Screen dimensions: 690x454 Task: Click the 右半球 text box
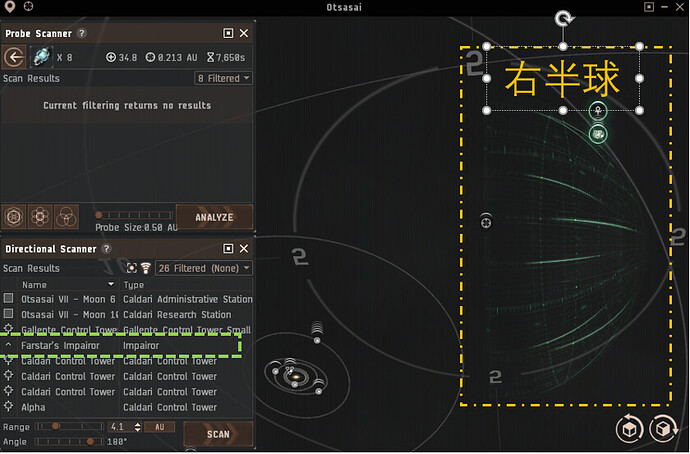coord(563,79)
